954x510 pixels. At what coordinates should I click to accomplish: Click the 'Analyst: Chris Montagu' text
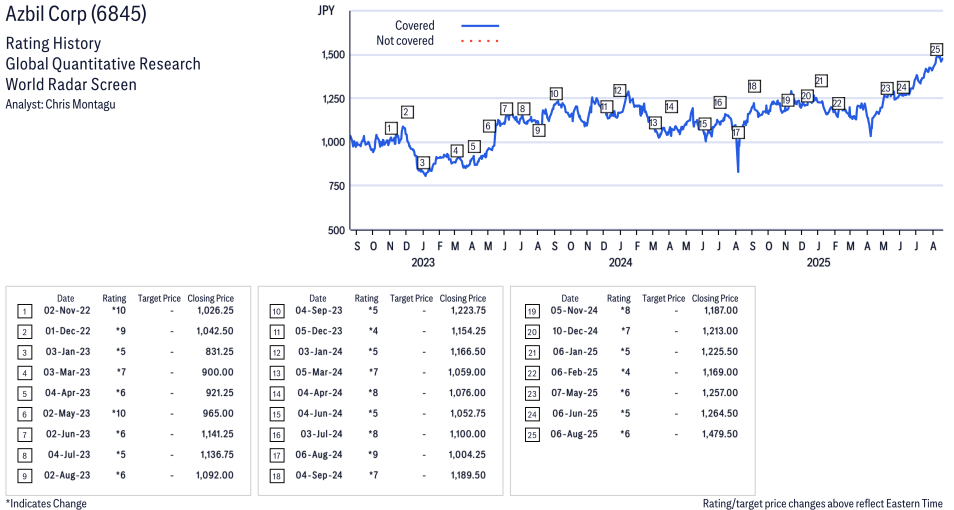pyautogui.click(x=60, y=104)
